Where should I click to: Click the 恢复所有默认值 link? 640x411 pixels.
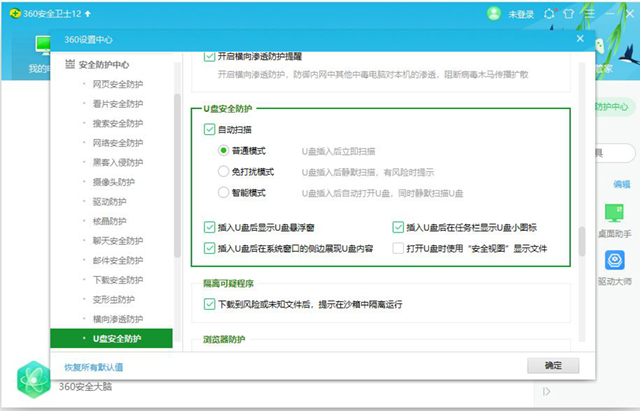point(94,367)
